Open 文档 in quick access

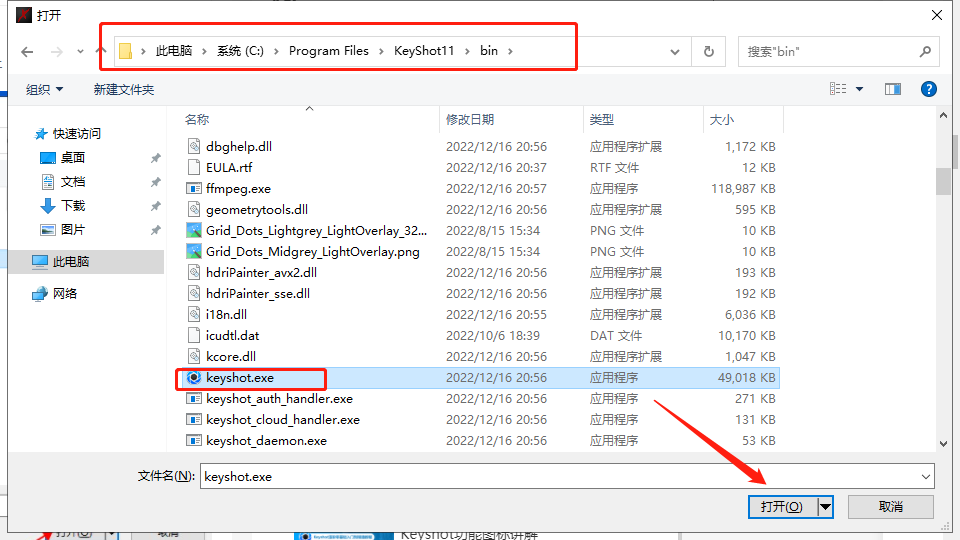[73, 182]
